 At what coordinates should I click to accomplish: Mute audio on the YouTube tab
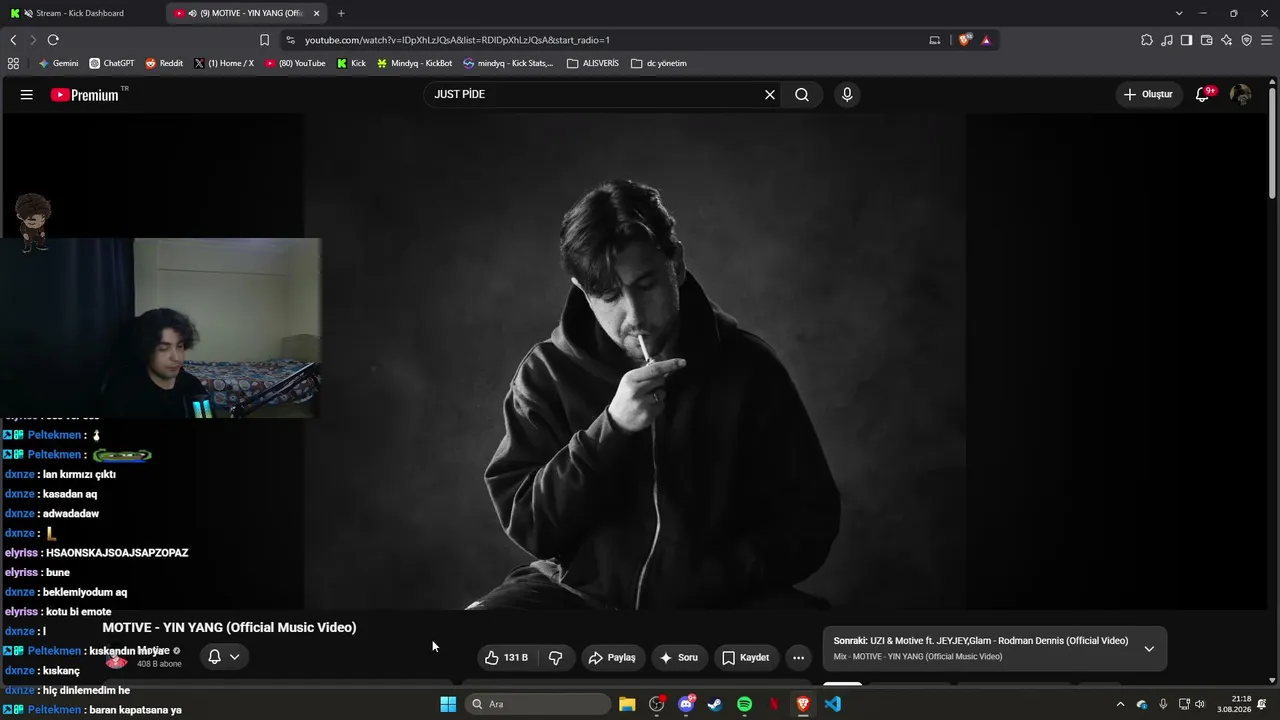click(x=192, y=13)
